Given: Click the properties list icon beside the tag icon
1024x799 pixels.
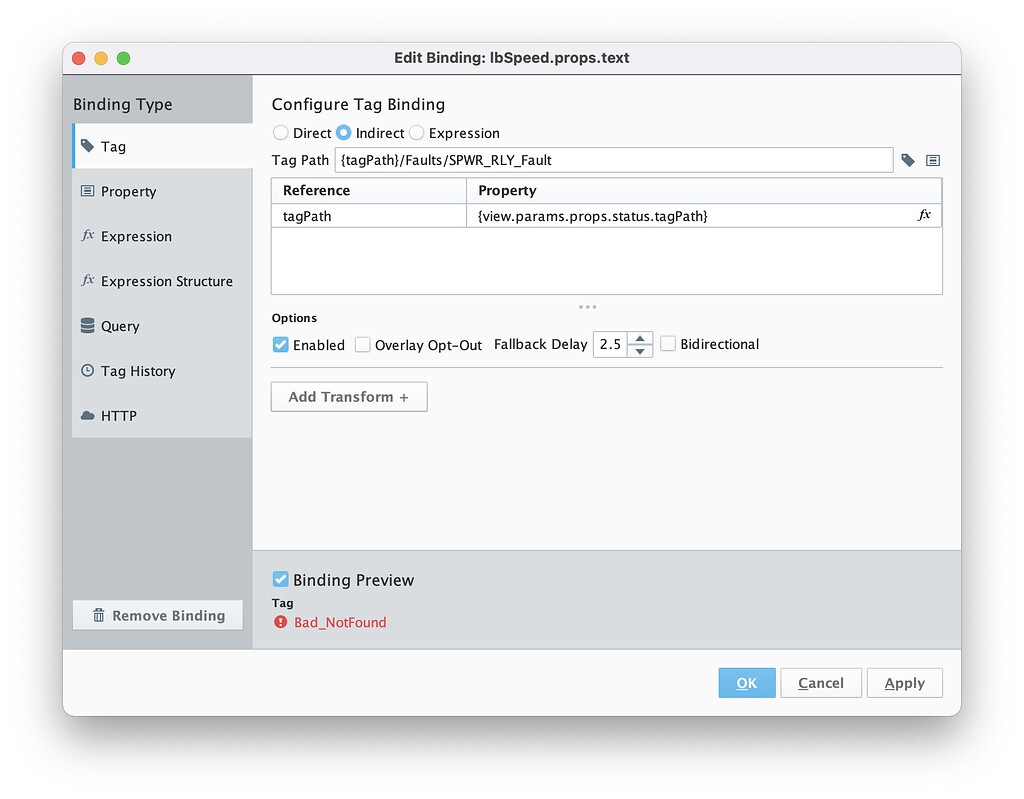Looking at the screenshot, I should pyautogui.click(x=933, y=160).
